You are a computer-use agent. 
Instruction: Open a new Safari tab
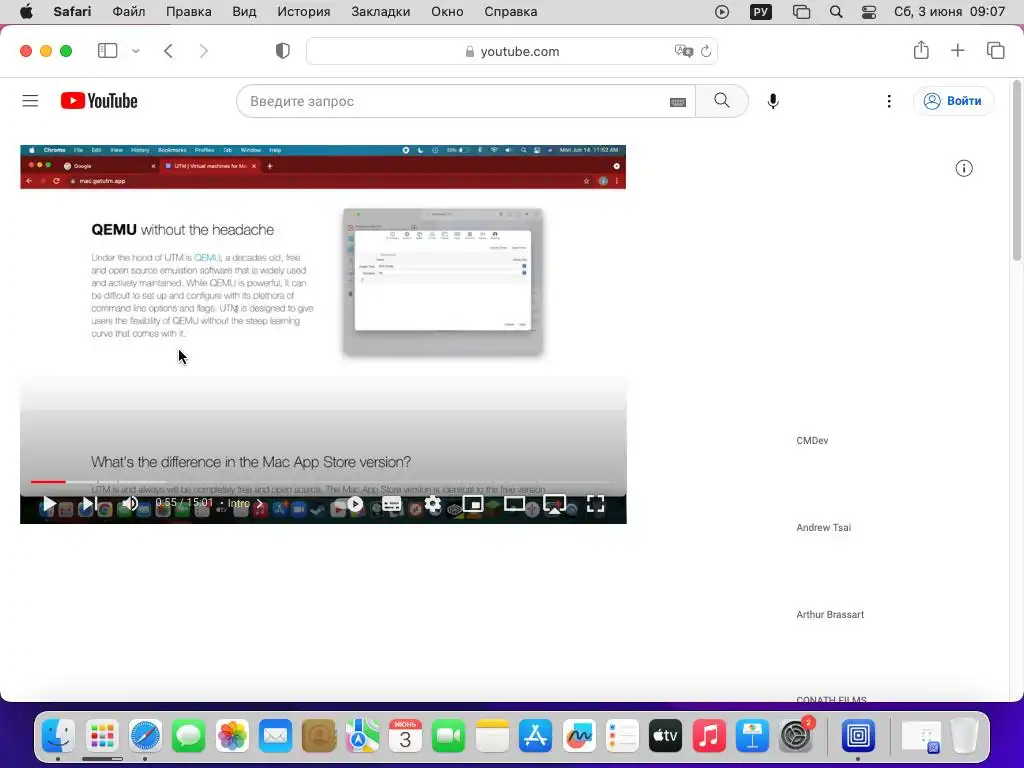tap(957, 50)
